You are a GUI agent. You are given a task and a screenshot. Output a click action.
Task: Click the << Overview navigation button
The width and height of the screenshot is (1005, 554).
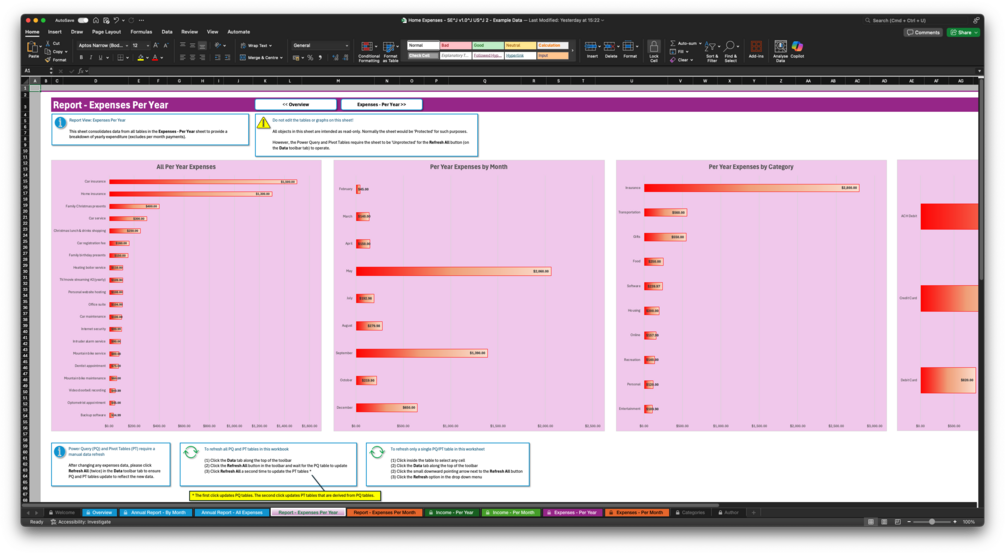295,104
